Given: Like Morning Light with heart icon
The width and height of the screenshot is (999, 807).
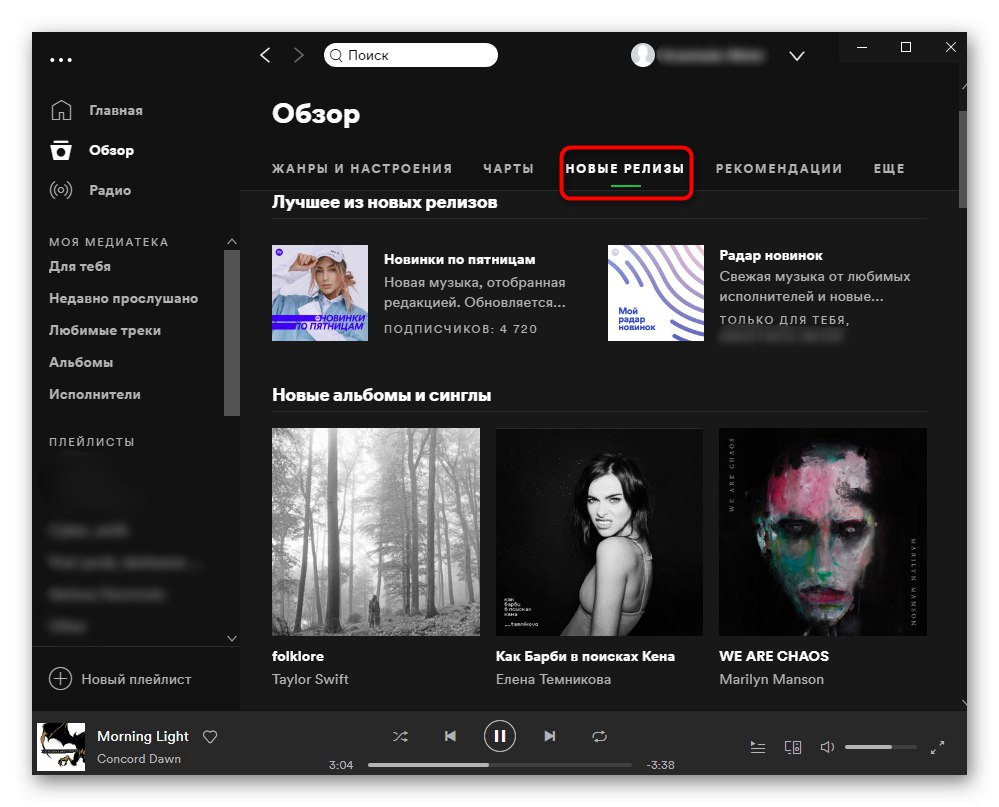Looking at the screenshot, I should (210, 737).
